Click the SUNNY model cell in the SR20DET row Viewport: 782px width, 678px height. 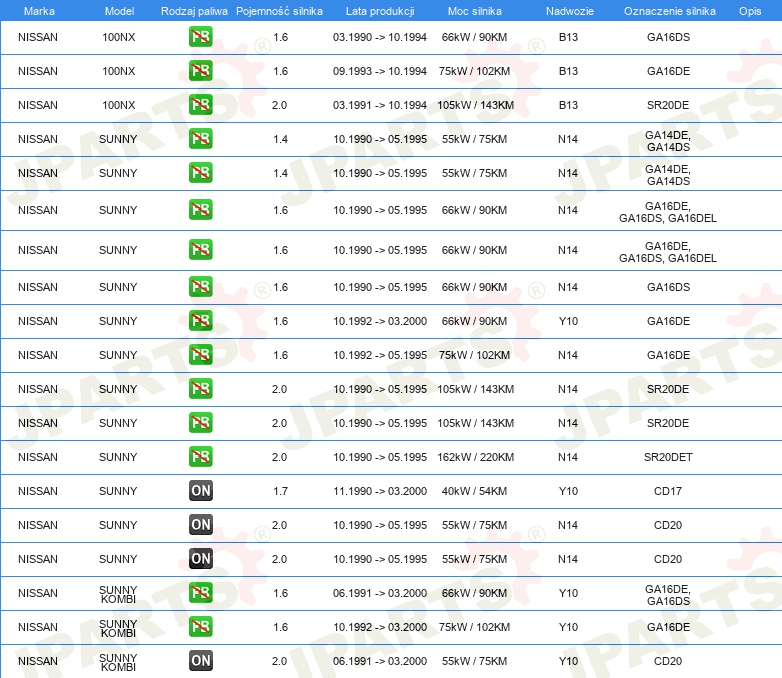coord(118,457)
